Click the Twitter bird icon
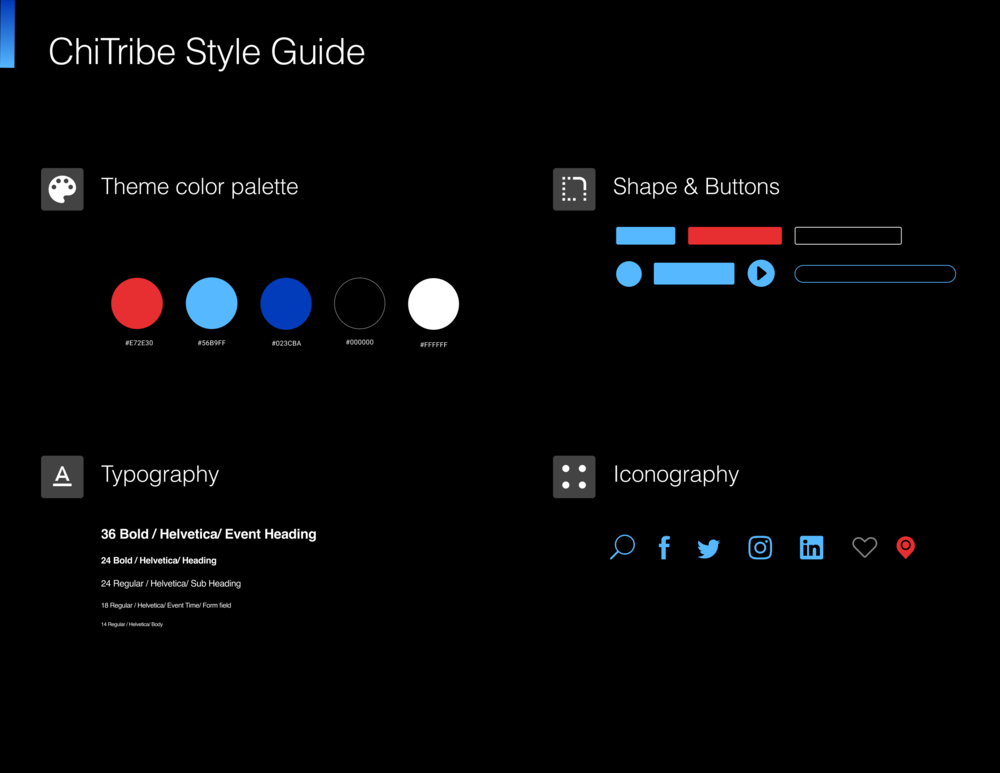The width and height of the screenshot is (1000, 773). click(709, 548)
